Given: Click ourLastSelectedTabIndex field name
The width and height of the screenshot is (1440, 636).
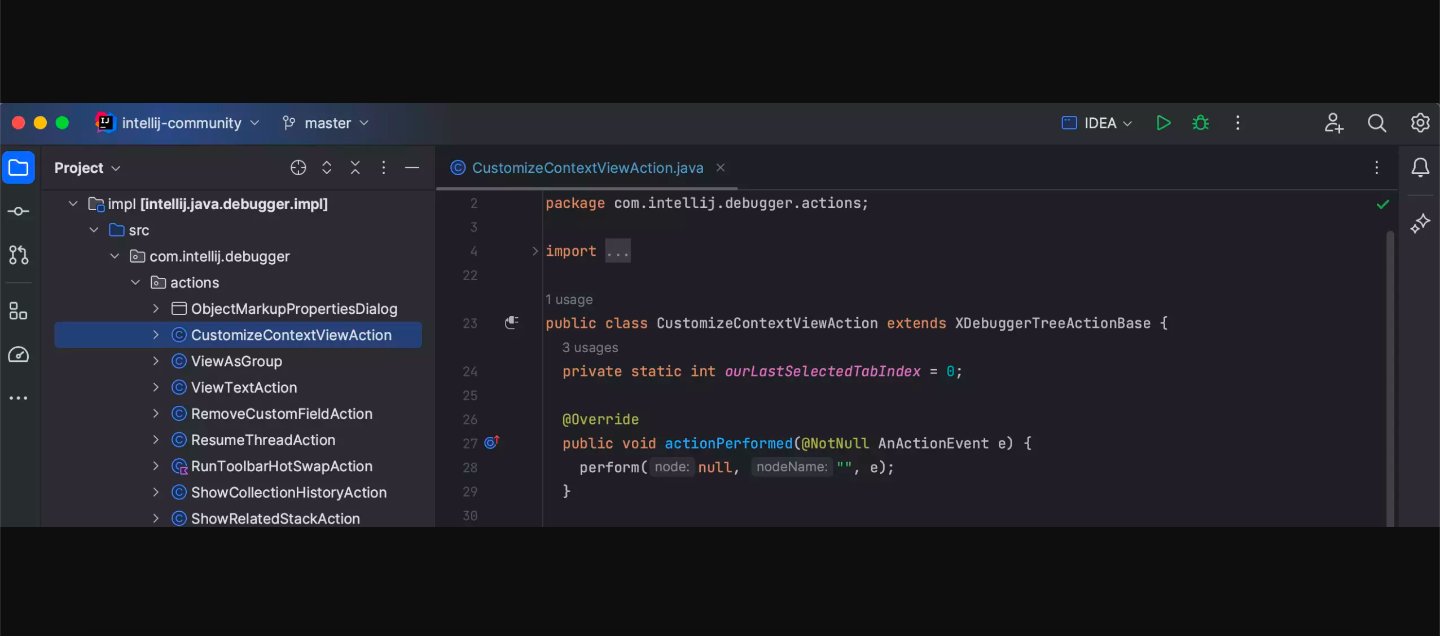Looking at the screenshot, I should pyautogui.click(x=823, y=371).
